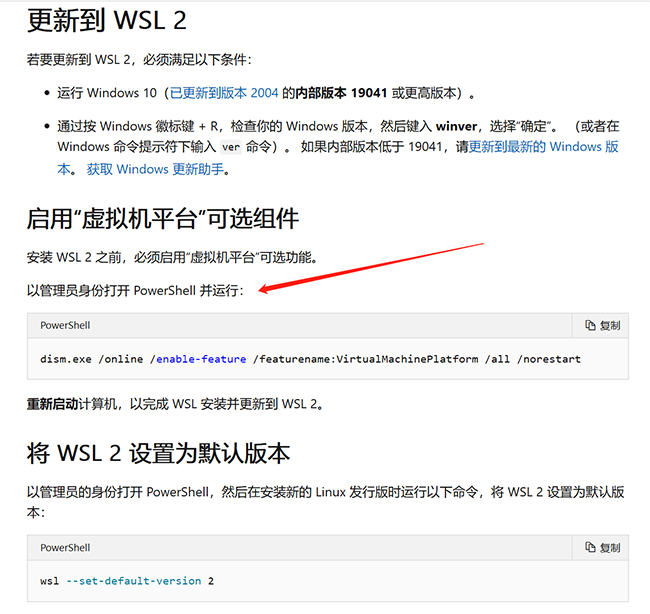Click the 'PowerShell' label above the wsl command
The image size is (650, 614).
tap(65, 548)
